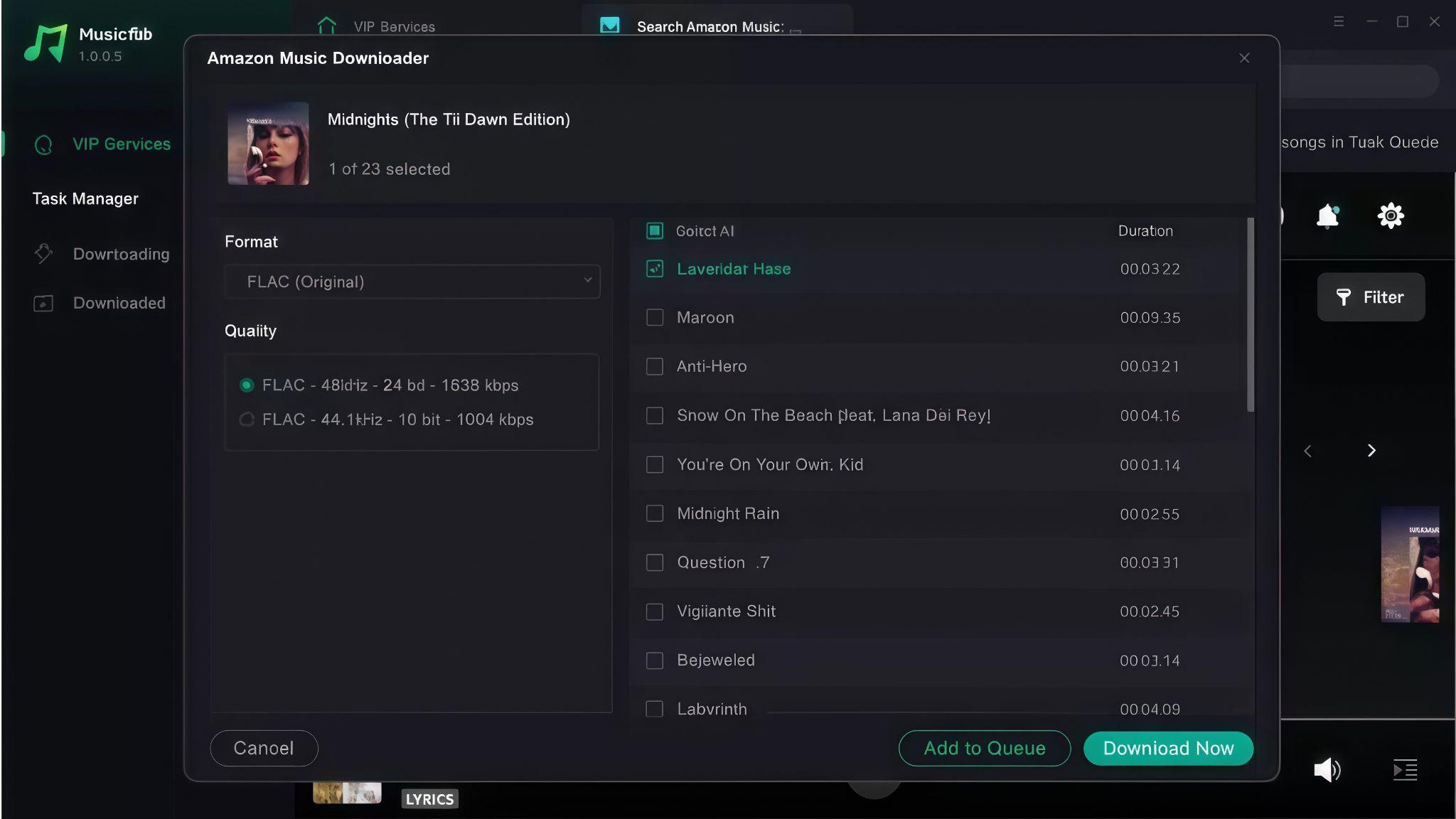Check the Maroon checkbox
The image size is (1456, 819).
pos(655,317)
